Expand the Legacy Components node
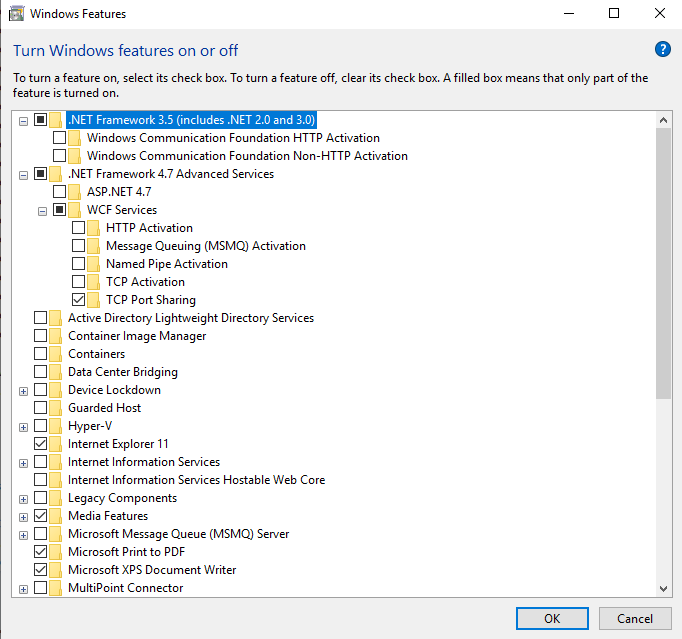The height and width of the screenshot is (639, 682). (x=23, y=499)
